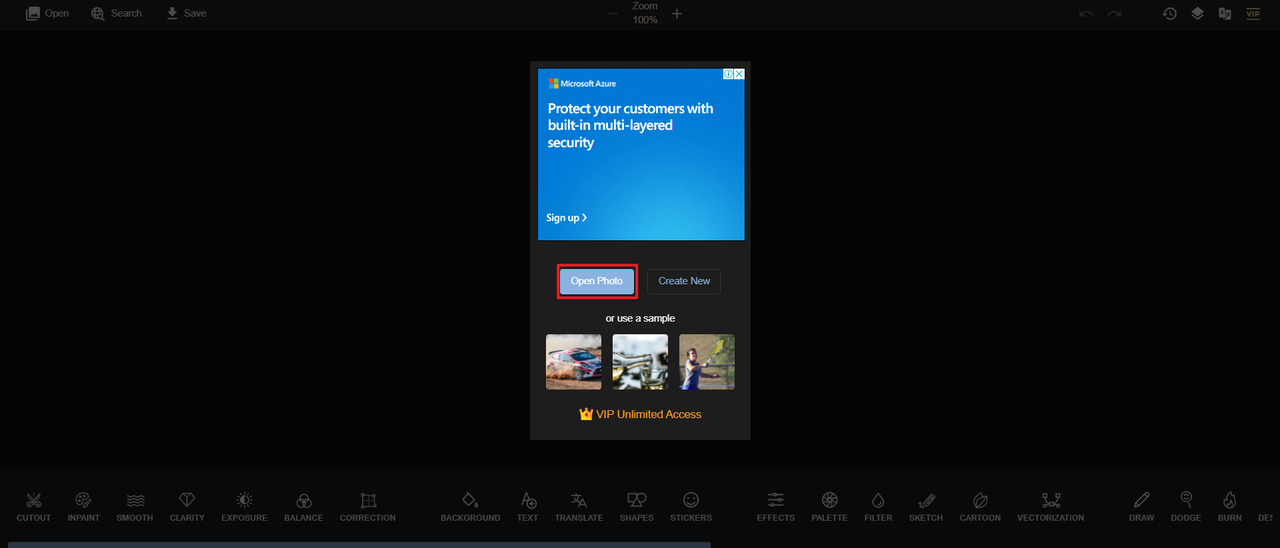The width and height of the screenshot is (1280, 548).
Task: Close the Azure advertisement with X
Action: (740, 74)
